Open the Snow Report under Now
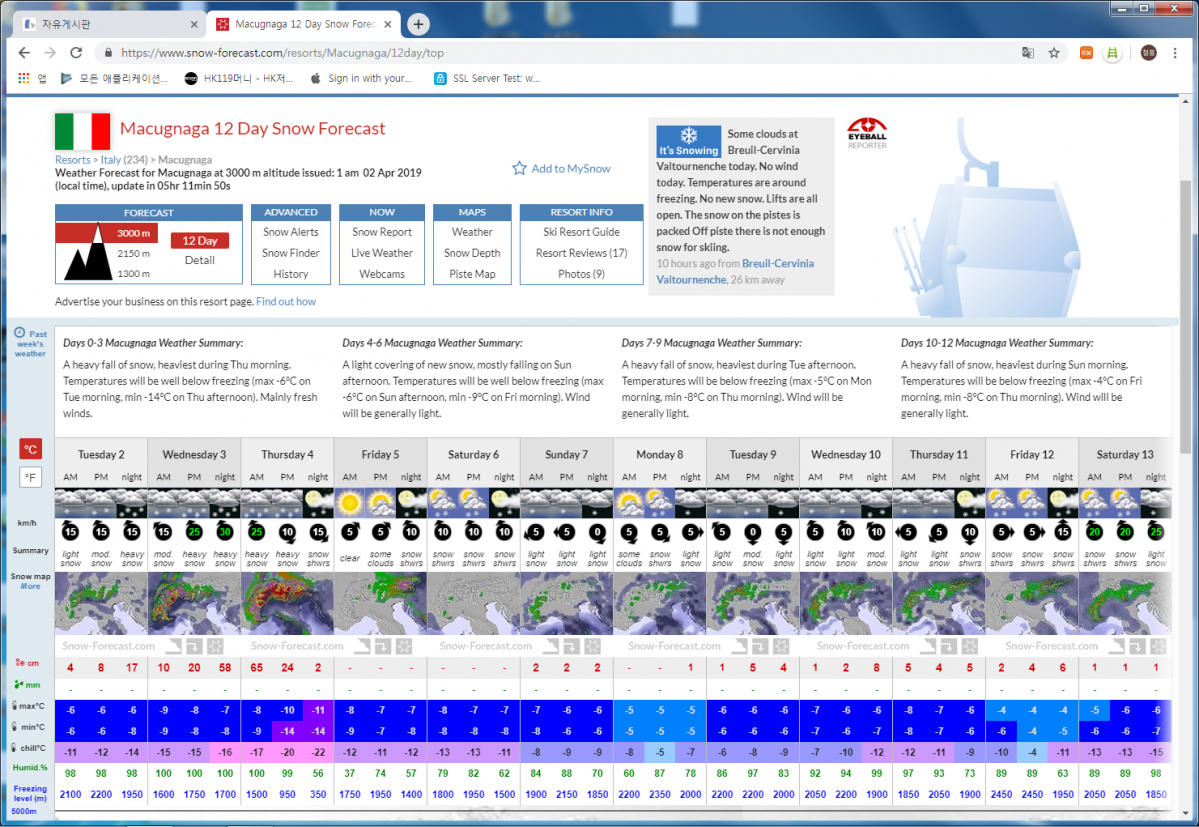Viewport: 1199px width, 827px height. pyautogui.click(x=382, y=232)
